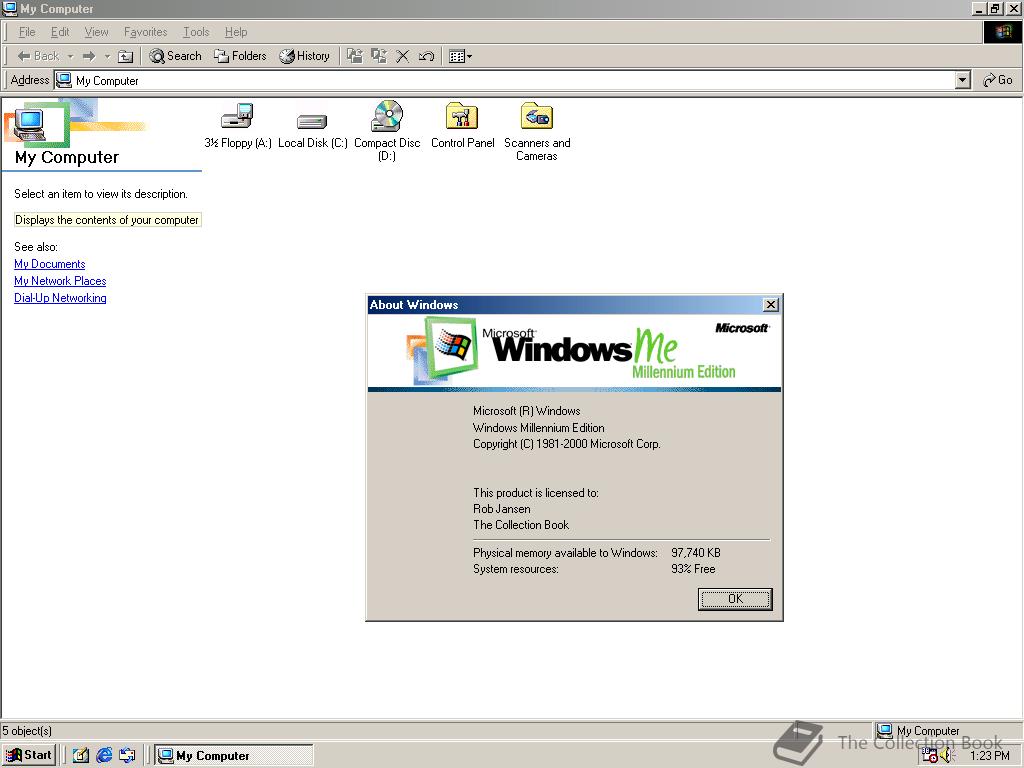
Task: Click the Up one level icon
Action: 125,56
